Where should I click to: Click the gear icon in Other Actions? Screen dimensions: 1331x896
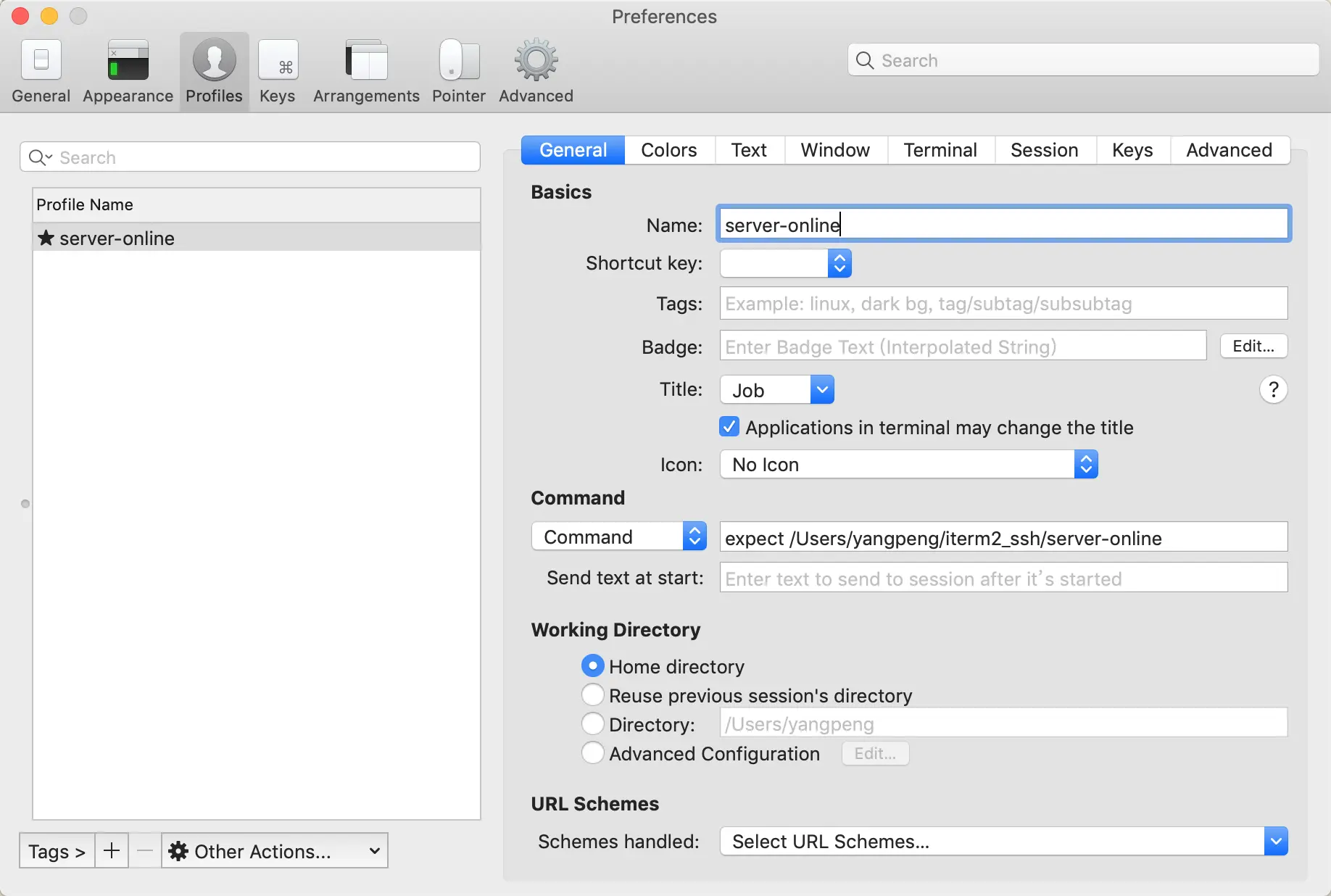178,851
